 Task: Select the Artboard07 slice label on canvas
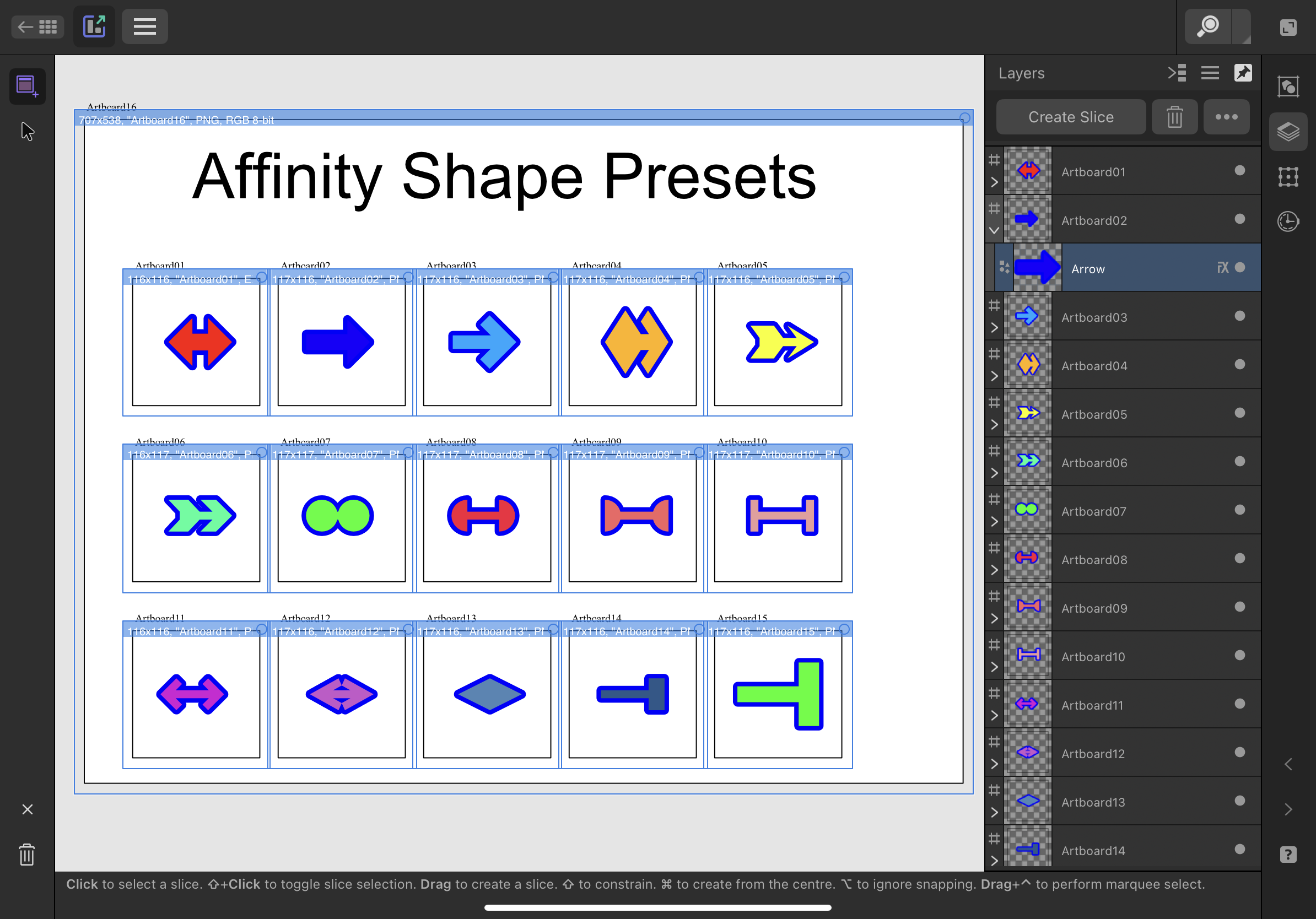click(335, 454)
